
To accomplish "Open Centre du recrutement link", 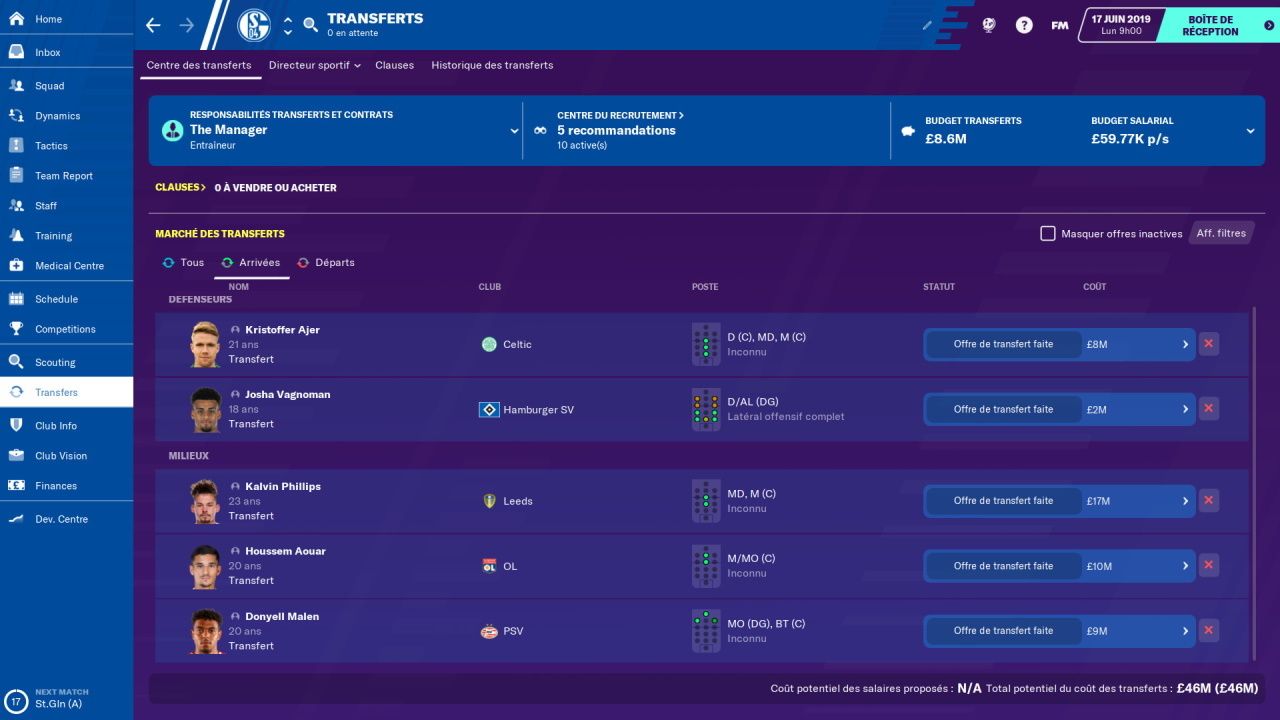I will click(620, 115).
